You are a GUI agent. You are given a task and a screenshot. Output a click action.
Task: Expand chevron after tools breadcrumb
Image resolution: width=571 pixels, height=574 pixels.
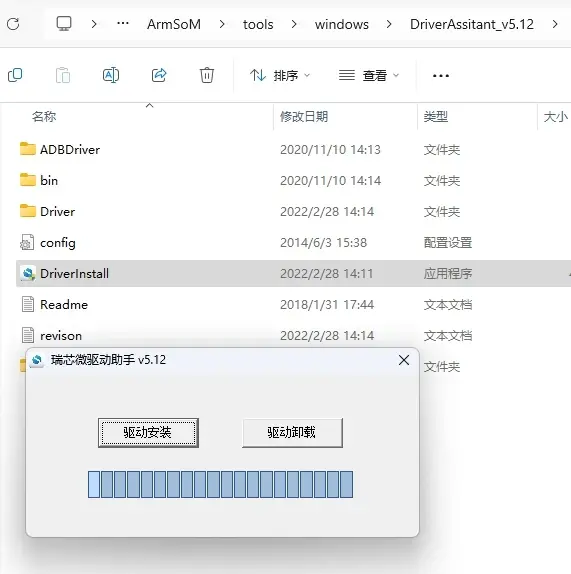[294, 24]
